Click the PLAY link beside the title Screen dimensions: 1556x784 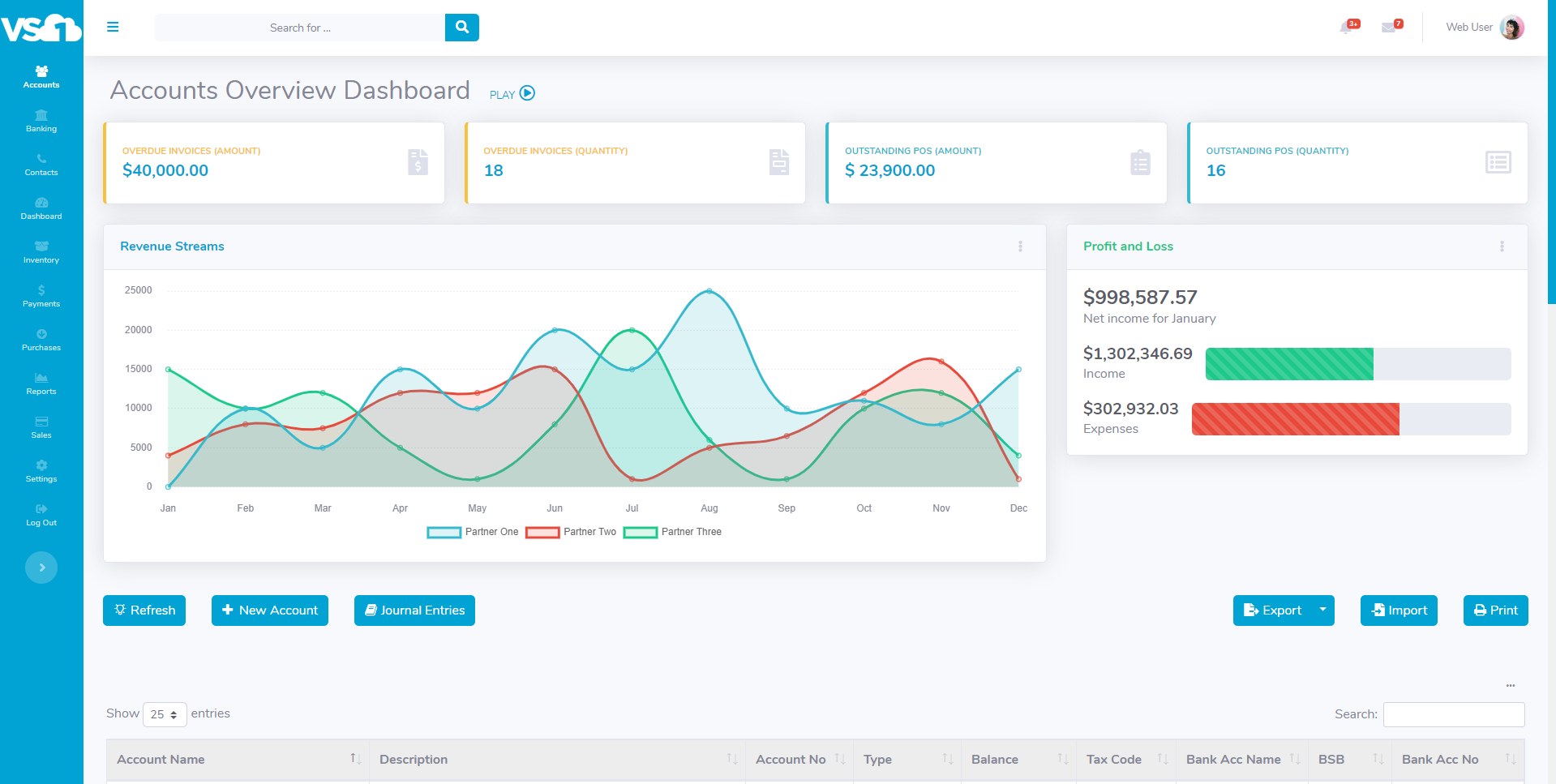[x=512, y=93]
